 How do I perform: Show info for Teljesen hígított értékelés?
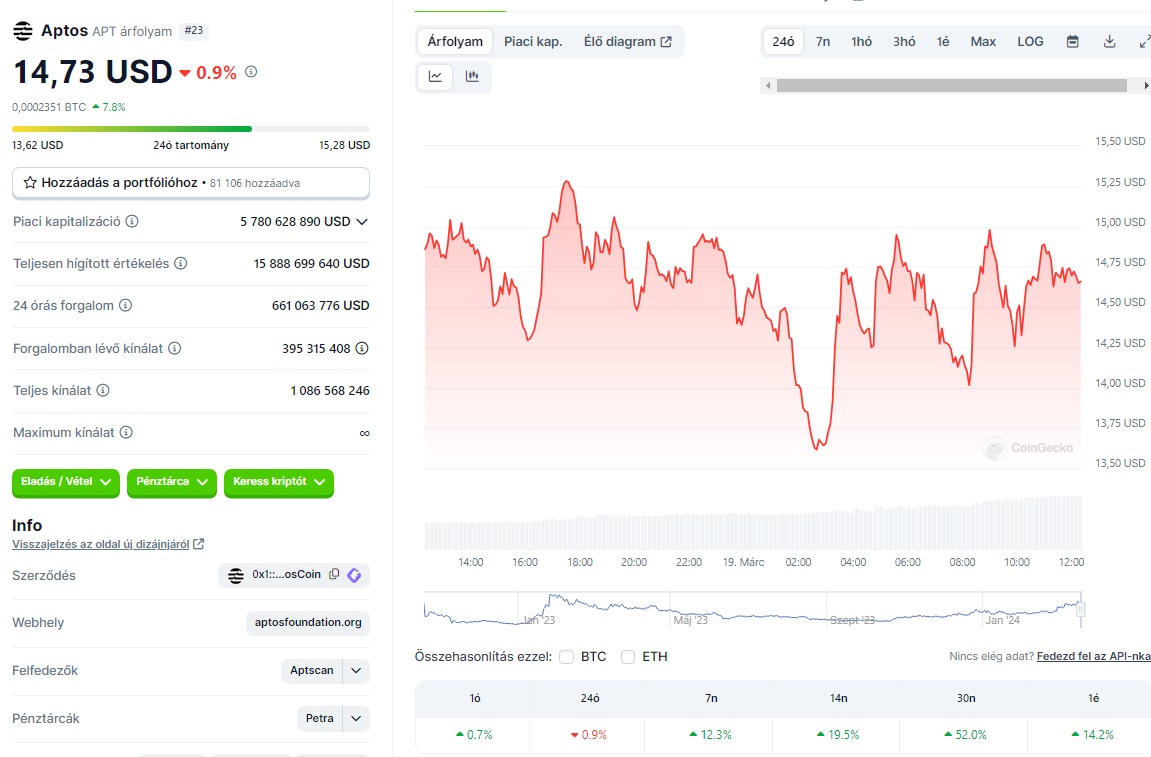tap(181, 263)
